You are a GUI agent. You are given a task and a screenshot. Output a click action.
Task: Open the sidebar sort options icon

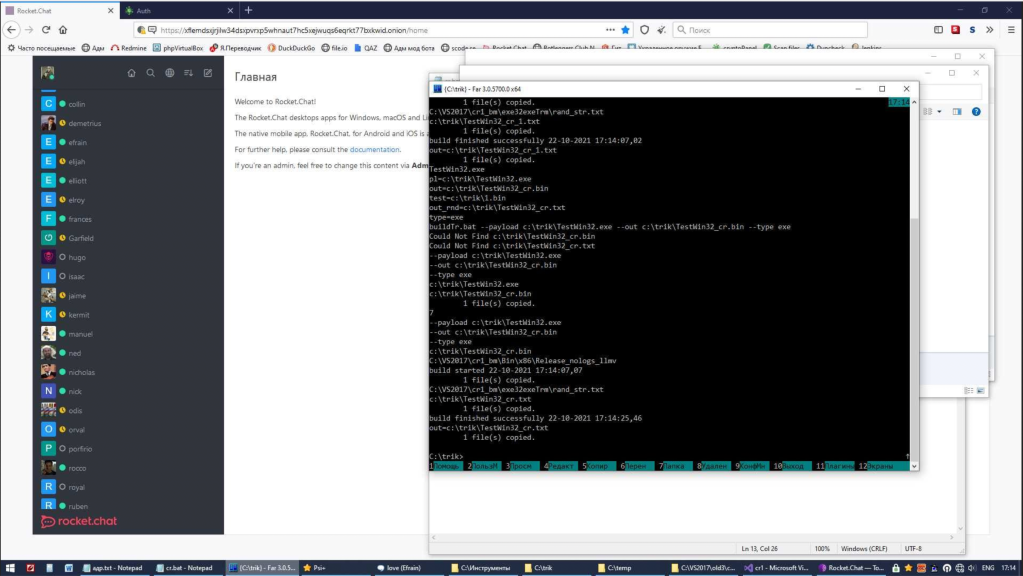coord(189,73)
